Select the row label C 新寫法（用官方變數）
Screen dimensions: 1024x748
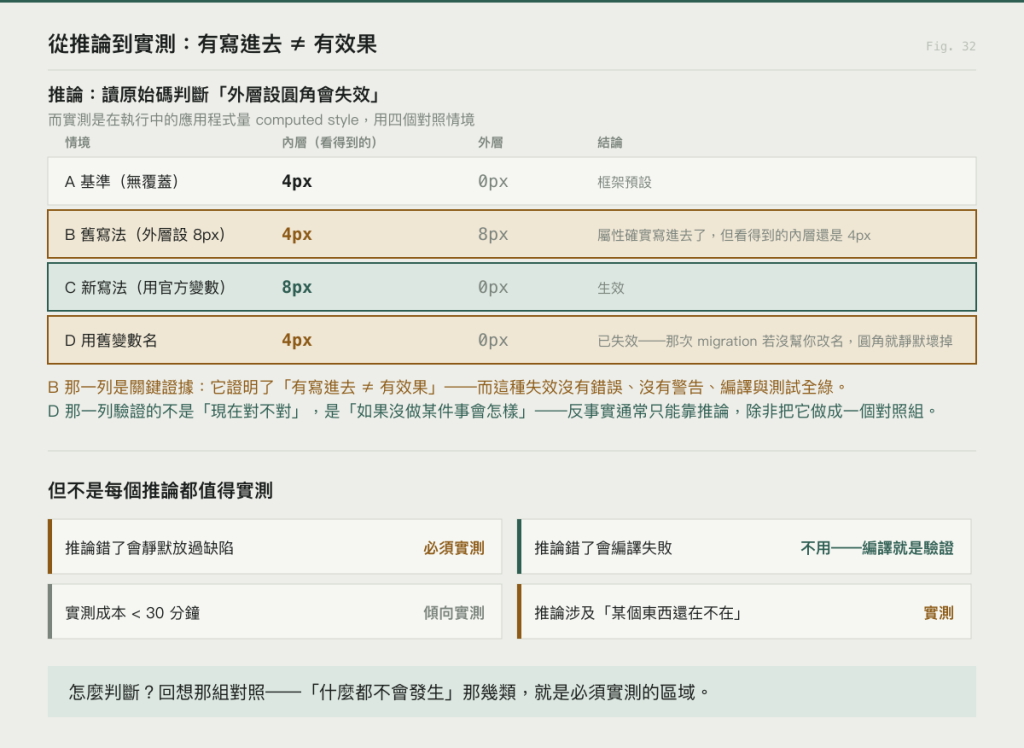tap(145, 287)
